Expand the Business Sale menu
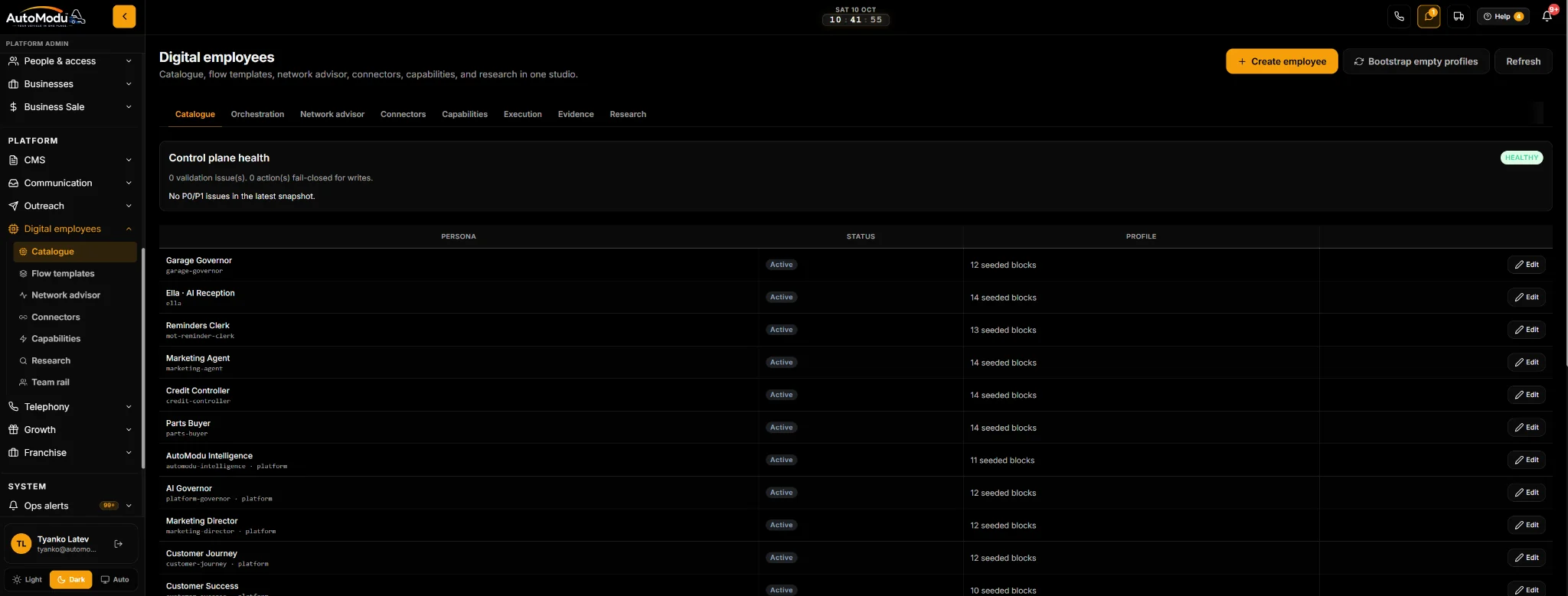 click(70, 107)
